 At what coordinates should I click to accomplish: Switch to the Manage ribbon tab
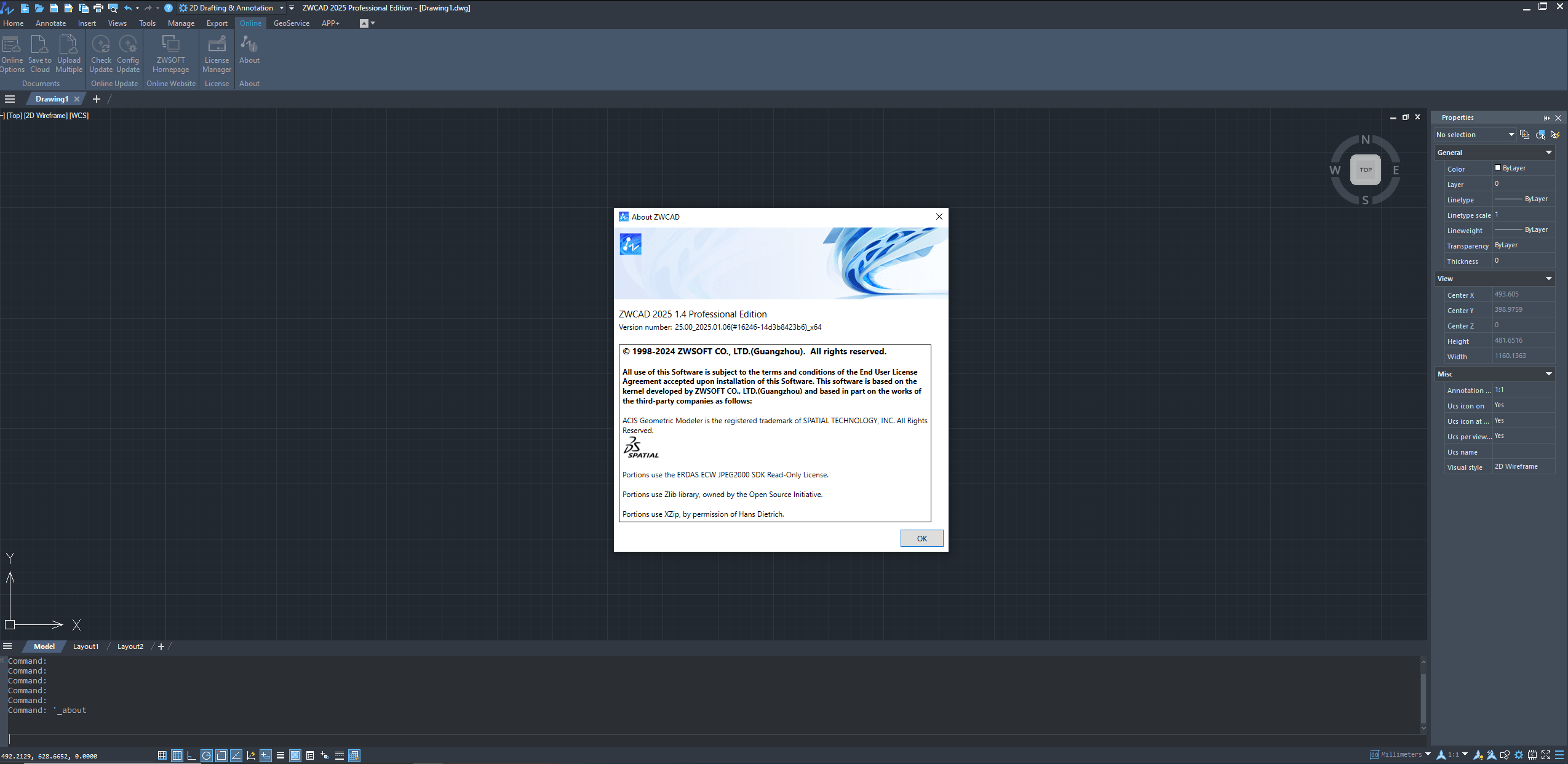tap(181, 23)
